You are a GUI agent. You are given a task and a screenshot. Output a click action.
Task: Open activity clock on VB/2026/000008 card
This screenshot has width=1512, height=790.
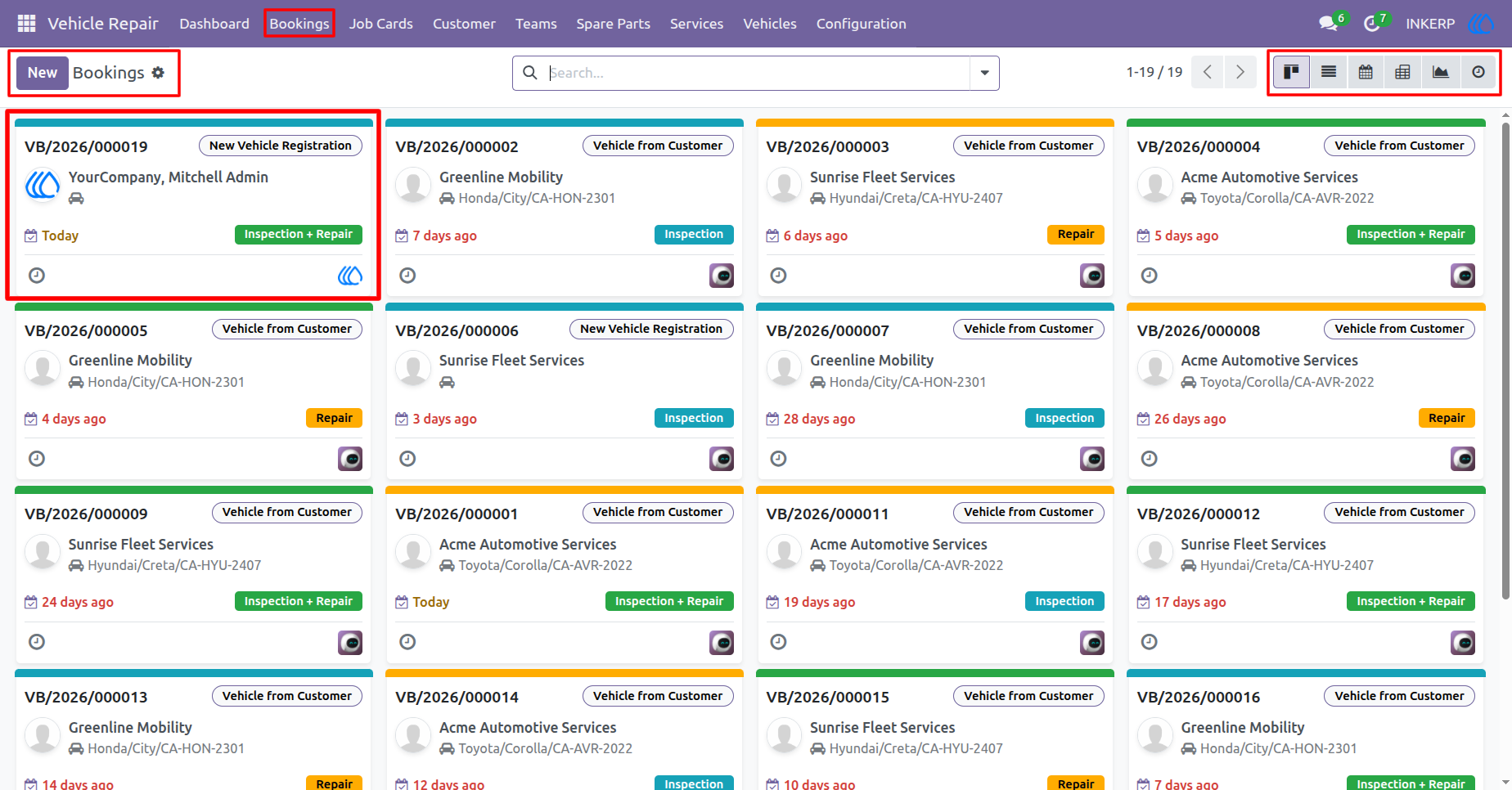coord(1150,459)
